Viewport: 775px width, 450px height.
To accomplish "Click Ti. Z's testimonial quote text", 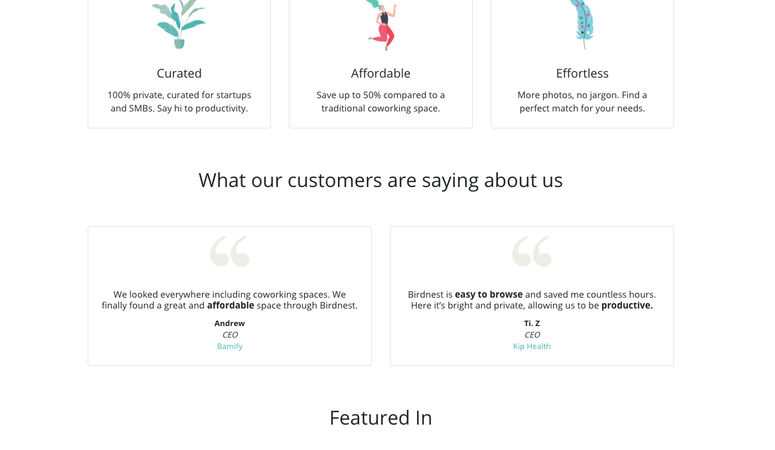I will (x=532, y=300).
